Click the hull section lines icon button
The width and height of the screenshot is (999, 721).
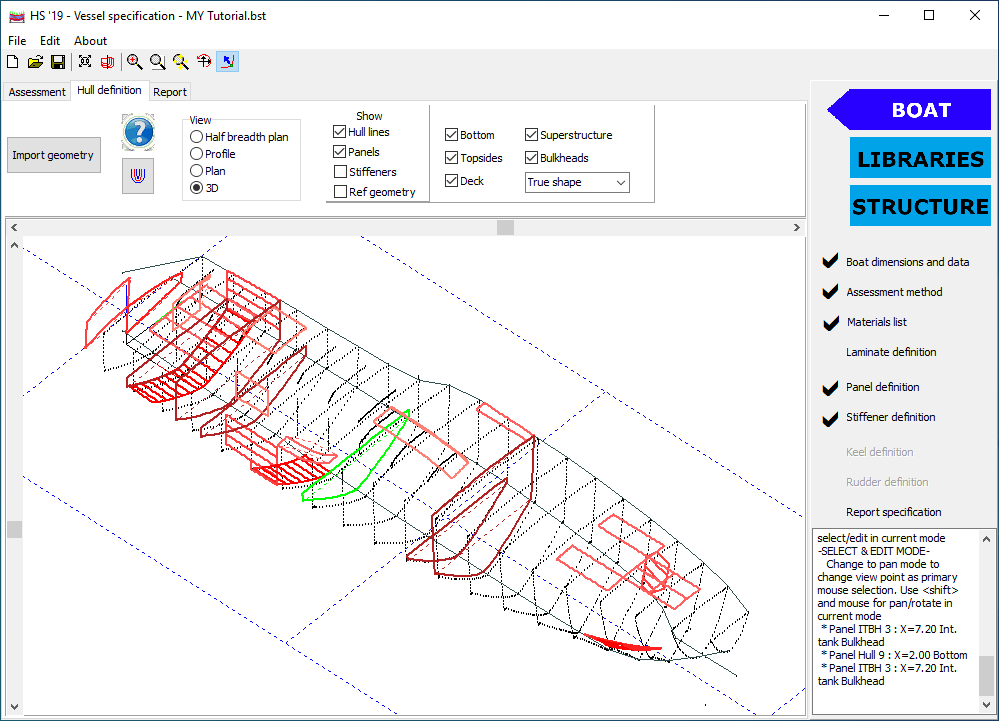point(138,175)
